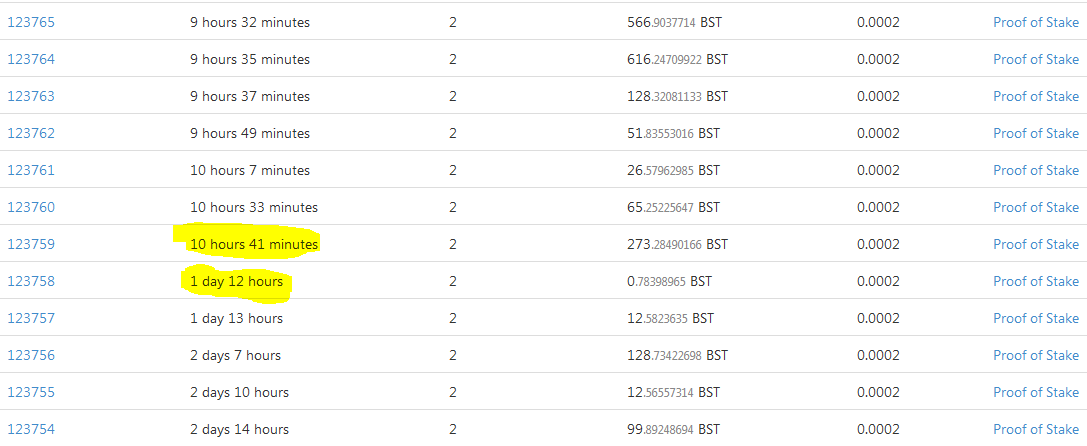Screen dimensions: 1087x446
Task: Open block 123756 link
Action: [x=31, y=355]
